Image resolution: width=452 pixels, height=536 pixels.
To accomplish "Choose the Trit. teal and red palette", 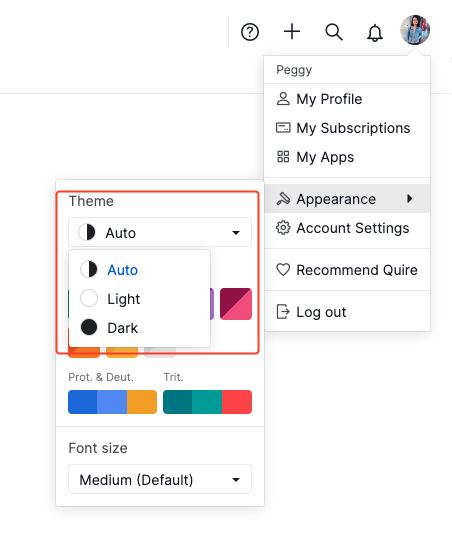I will click(208, 402).
